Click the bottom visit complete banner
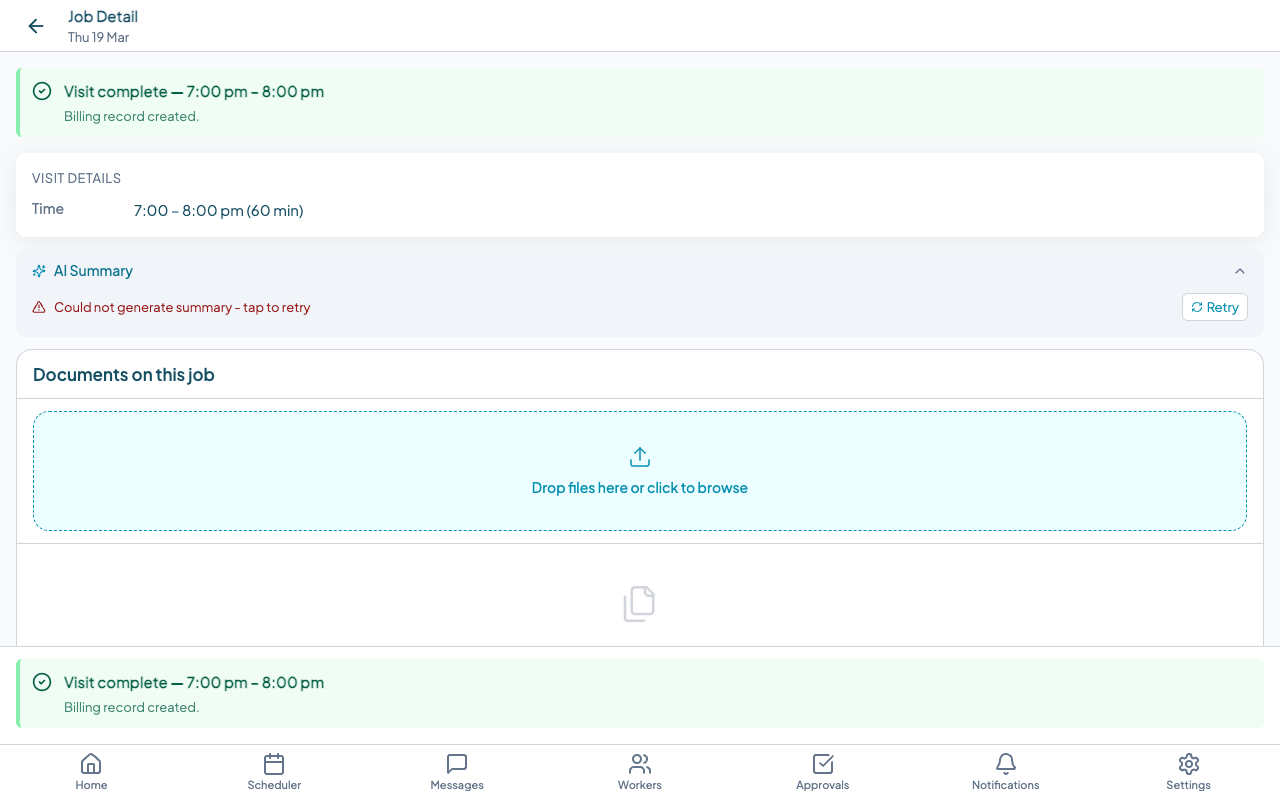The height and width of the screenshot is (800, 1280). (x=640, y=693)
